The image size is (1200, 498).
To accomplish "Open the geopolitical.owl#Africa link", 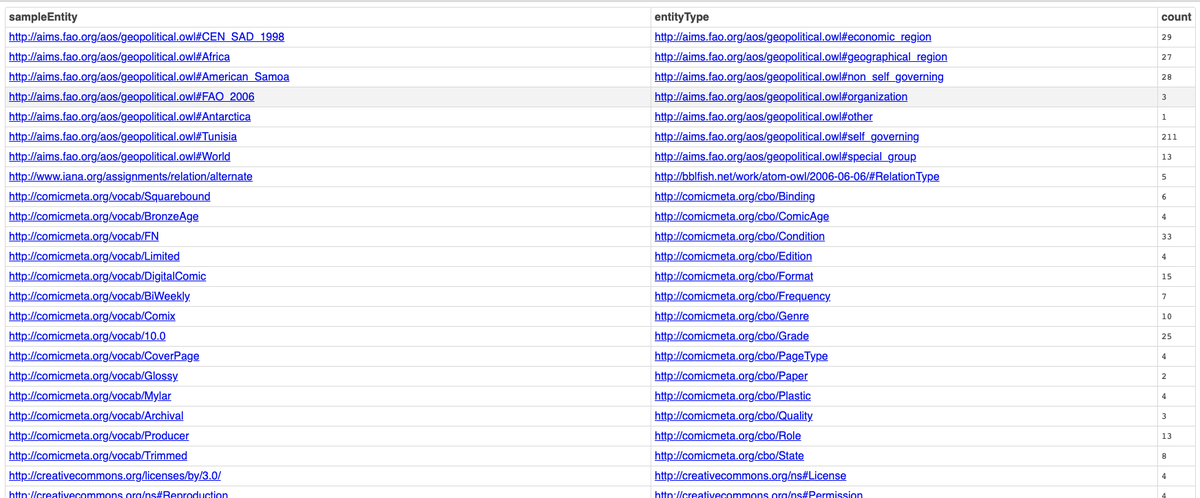I will [x=119, y=57].
